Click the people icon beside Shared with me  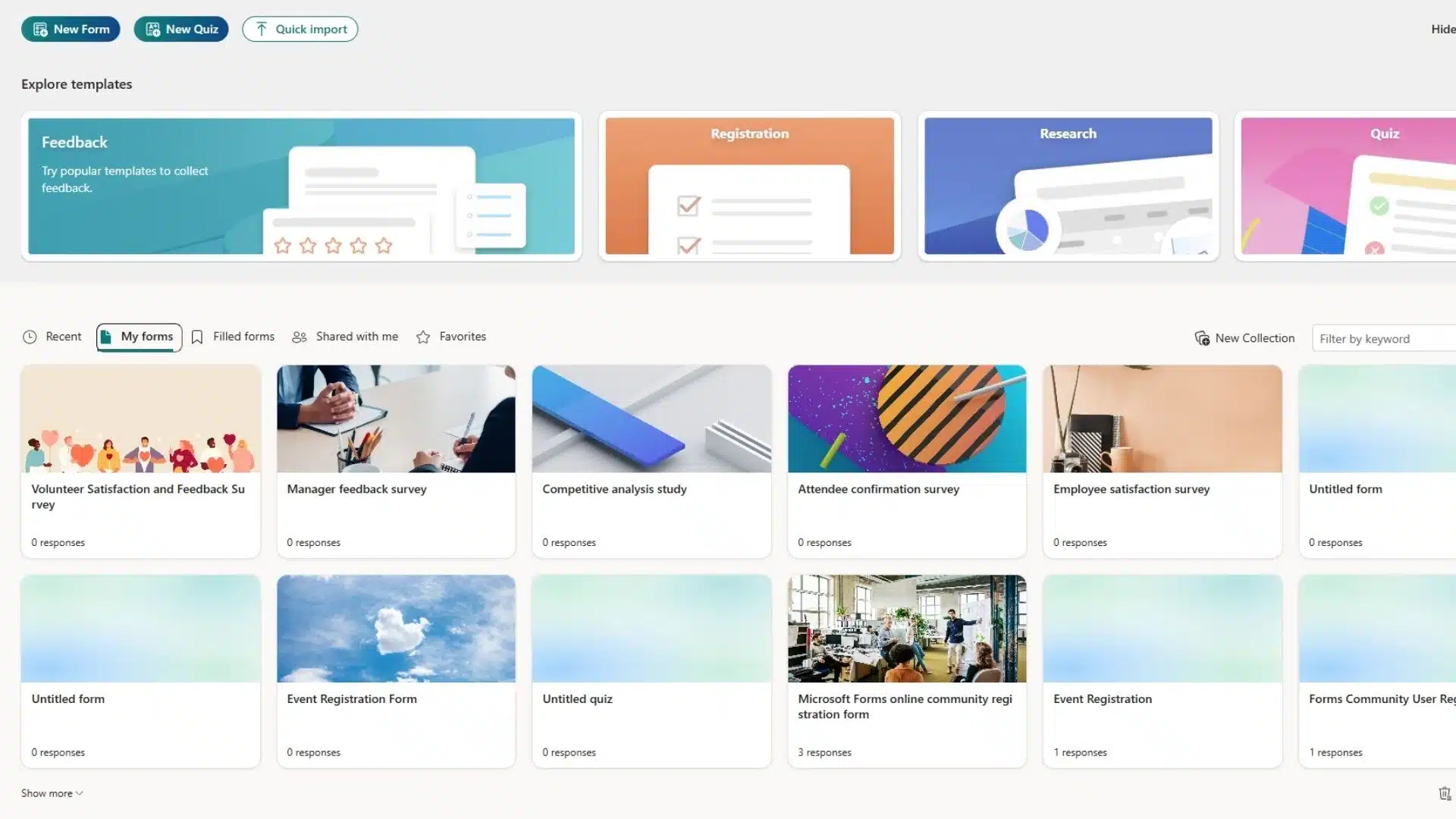click(x=300, y=337)
